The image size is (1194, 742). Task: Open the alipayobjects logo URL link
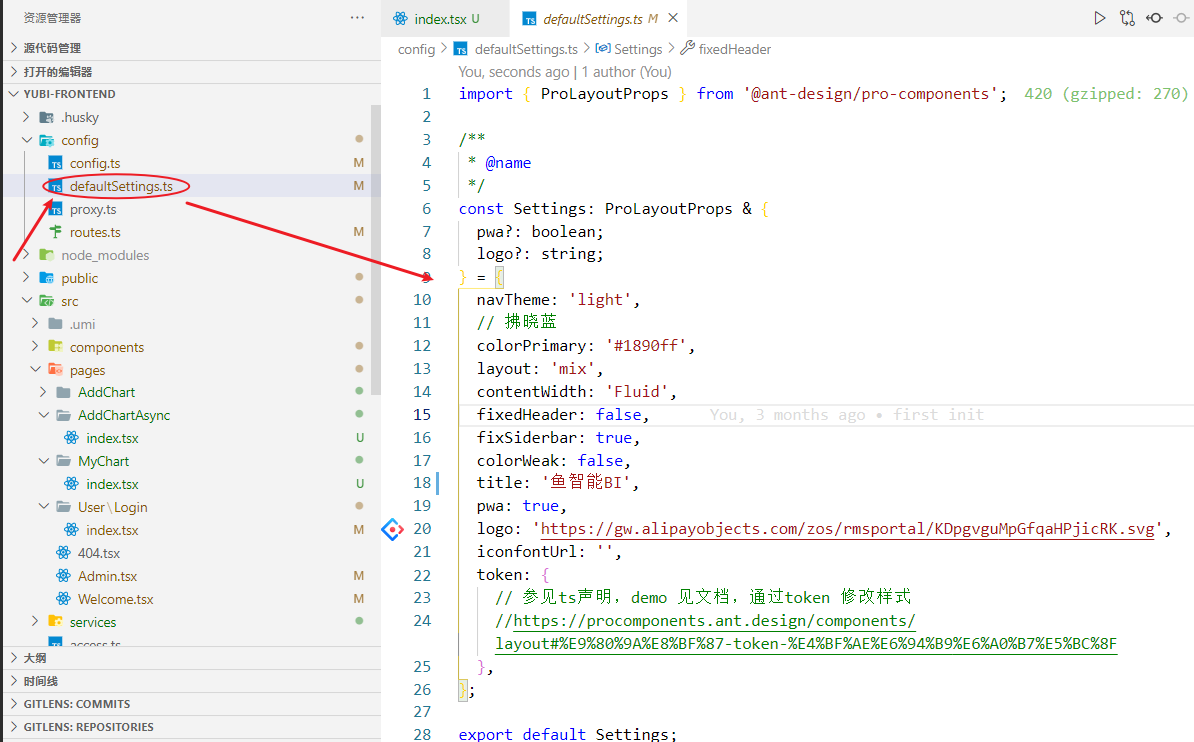click(x=848, y=529)
